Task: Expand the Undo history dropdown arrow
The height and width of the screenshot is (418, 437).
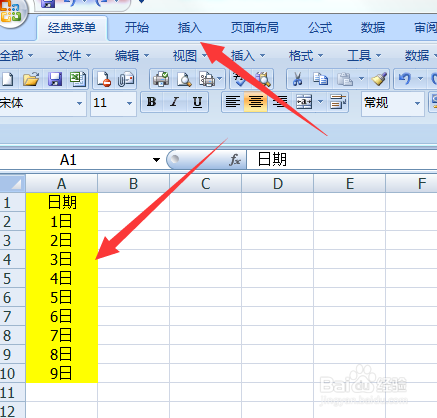Action: [420, 79]
